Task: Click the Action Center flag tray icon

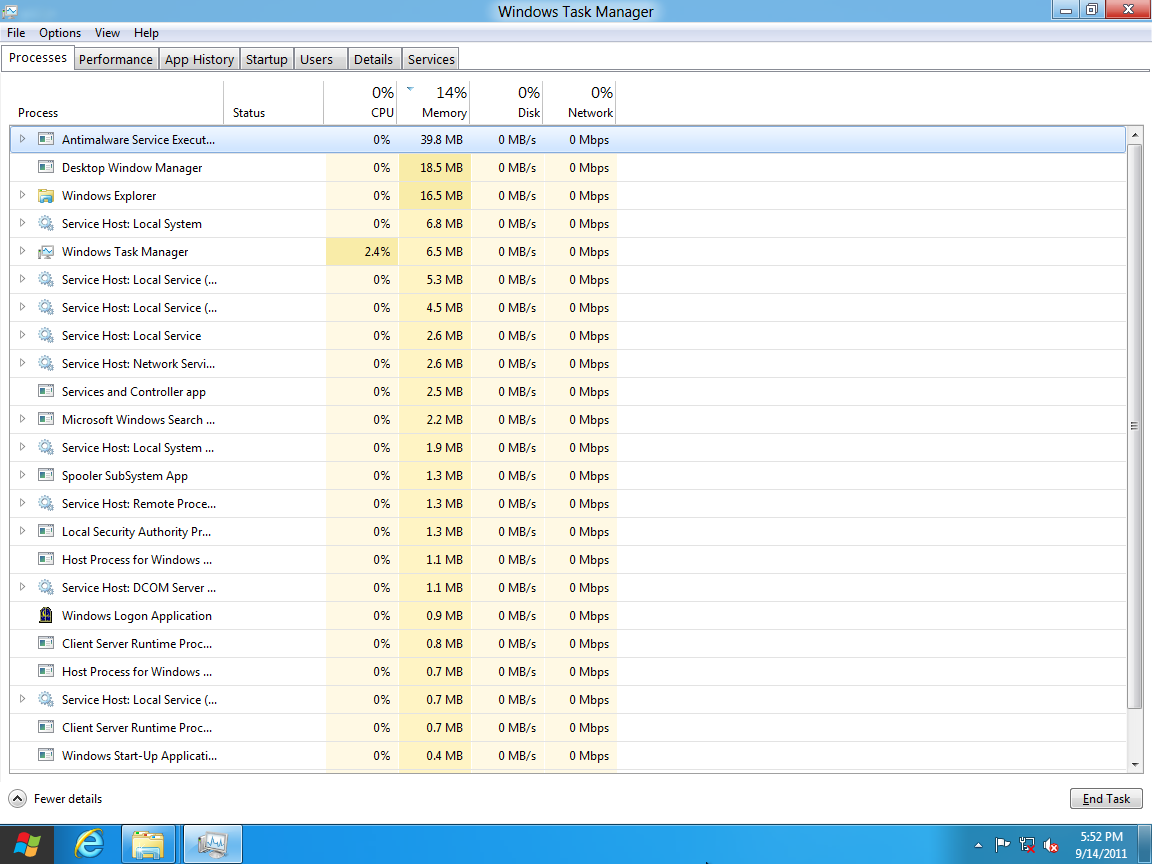Action: 1001,846
